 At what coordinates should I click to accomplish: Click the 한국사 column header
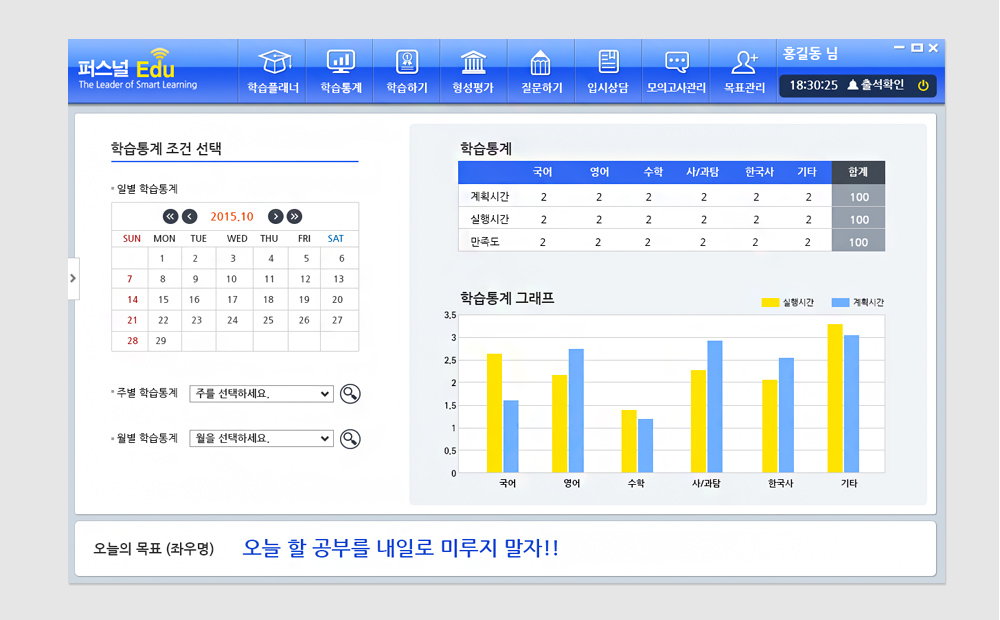(759, 172)
